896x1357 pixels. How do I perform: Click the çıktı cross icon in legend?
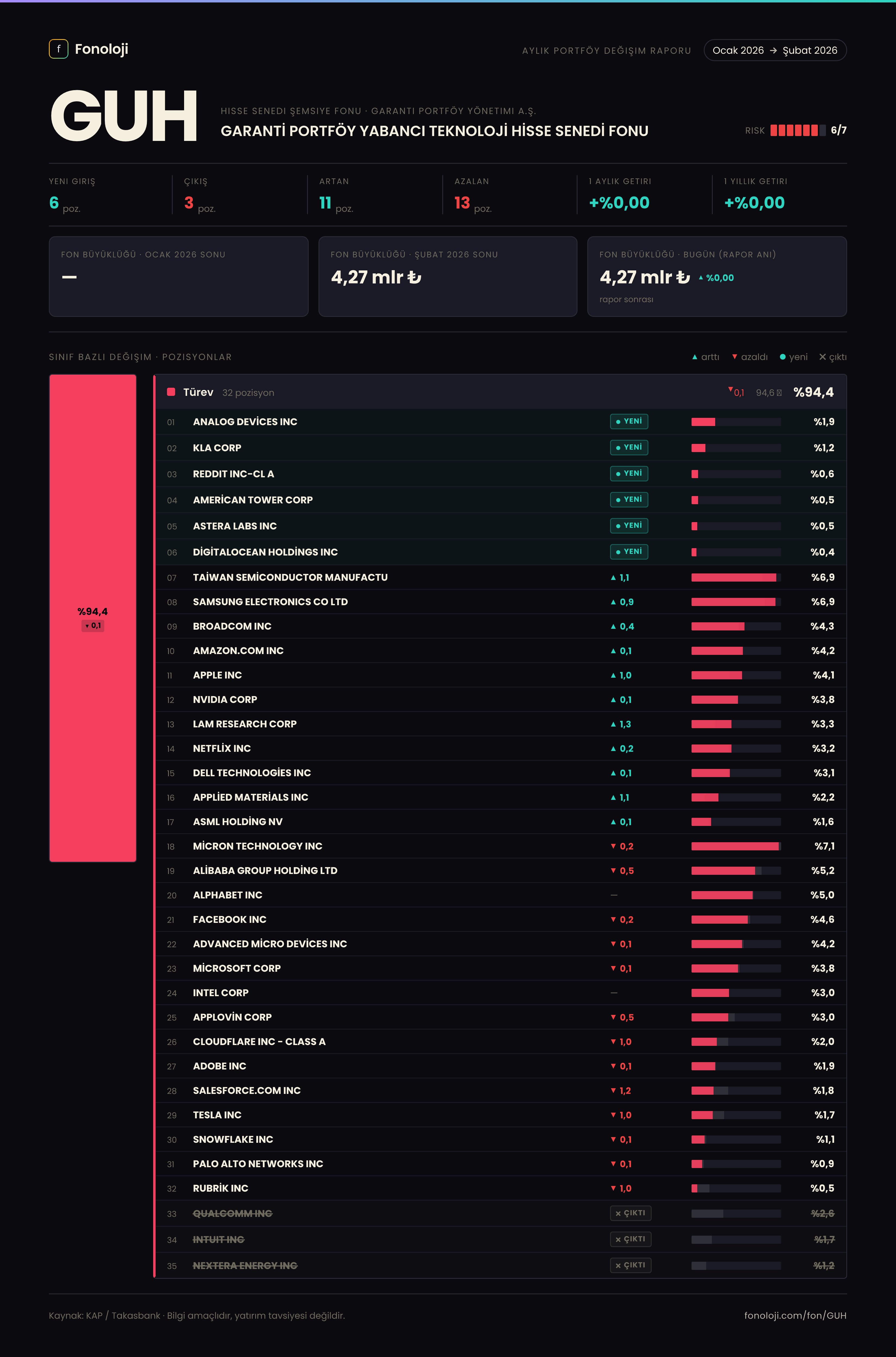click(822, 357)
